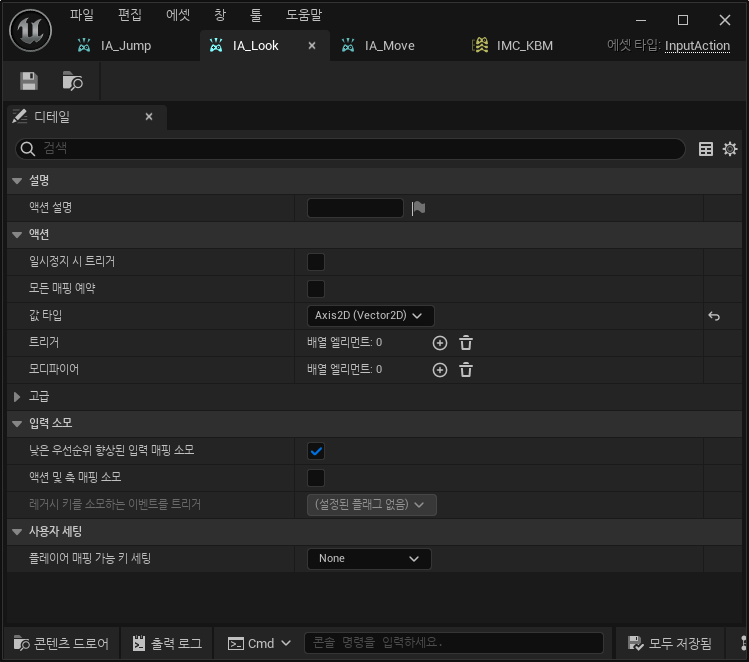Open the 편집 menu

[x=130, y=15]
